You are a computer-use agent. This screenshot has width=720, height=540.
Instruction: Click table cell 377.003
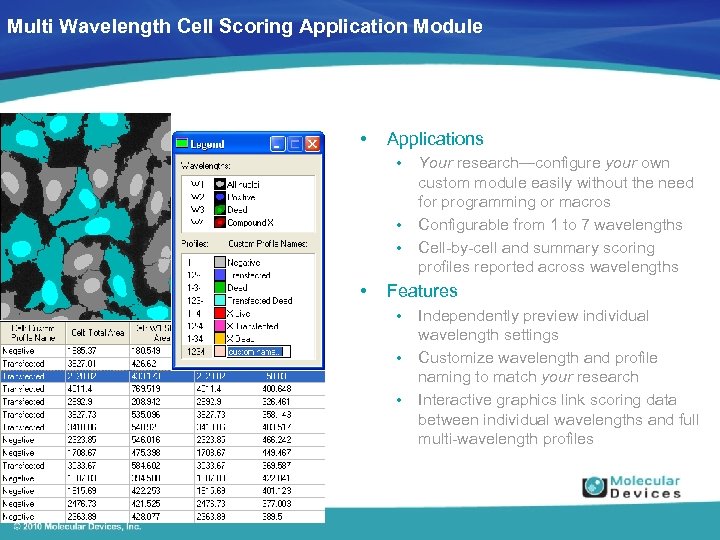tap(277, 504)
